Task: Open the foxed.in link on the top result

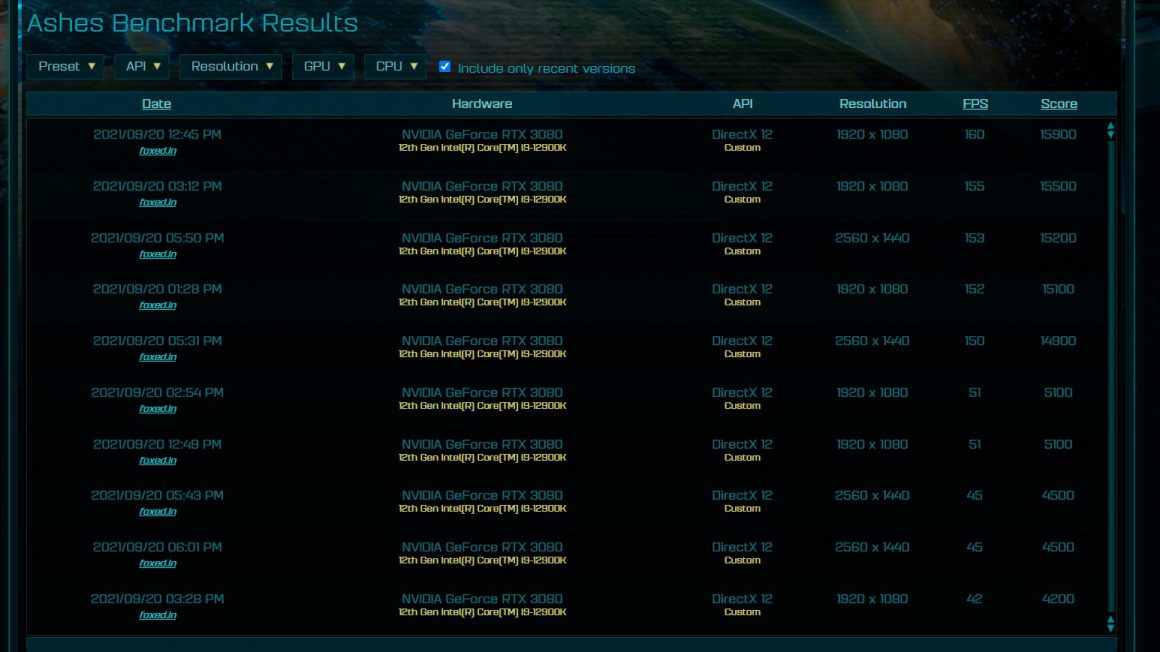Action: 157,150
